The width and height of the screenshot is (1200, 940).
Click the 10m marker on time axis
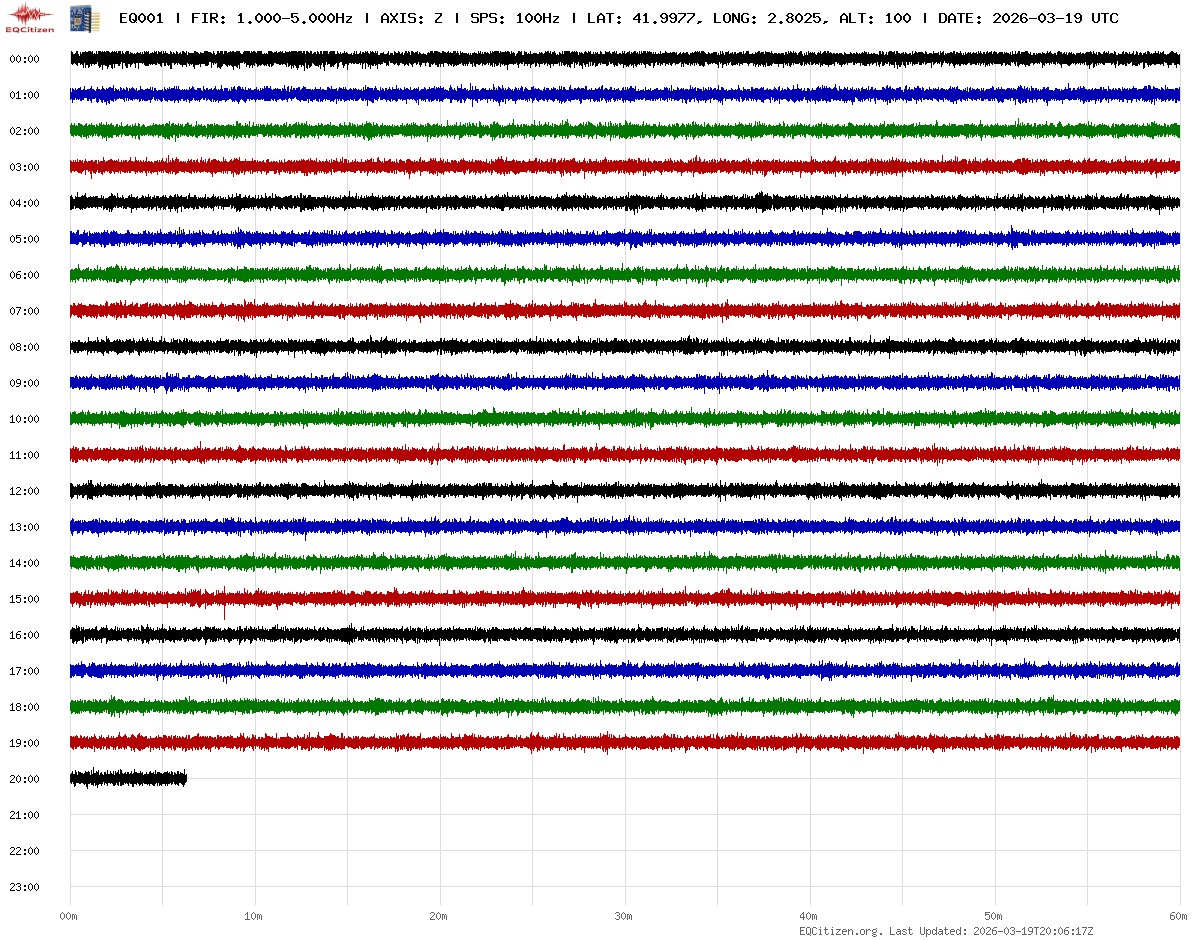254,916
